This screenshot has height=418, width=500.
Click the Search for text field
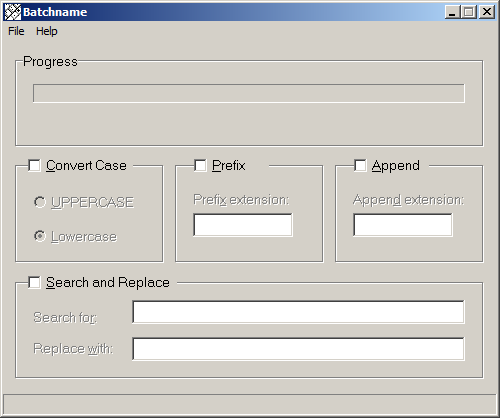(298, 312)
